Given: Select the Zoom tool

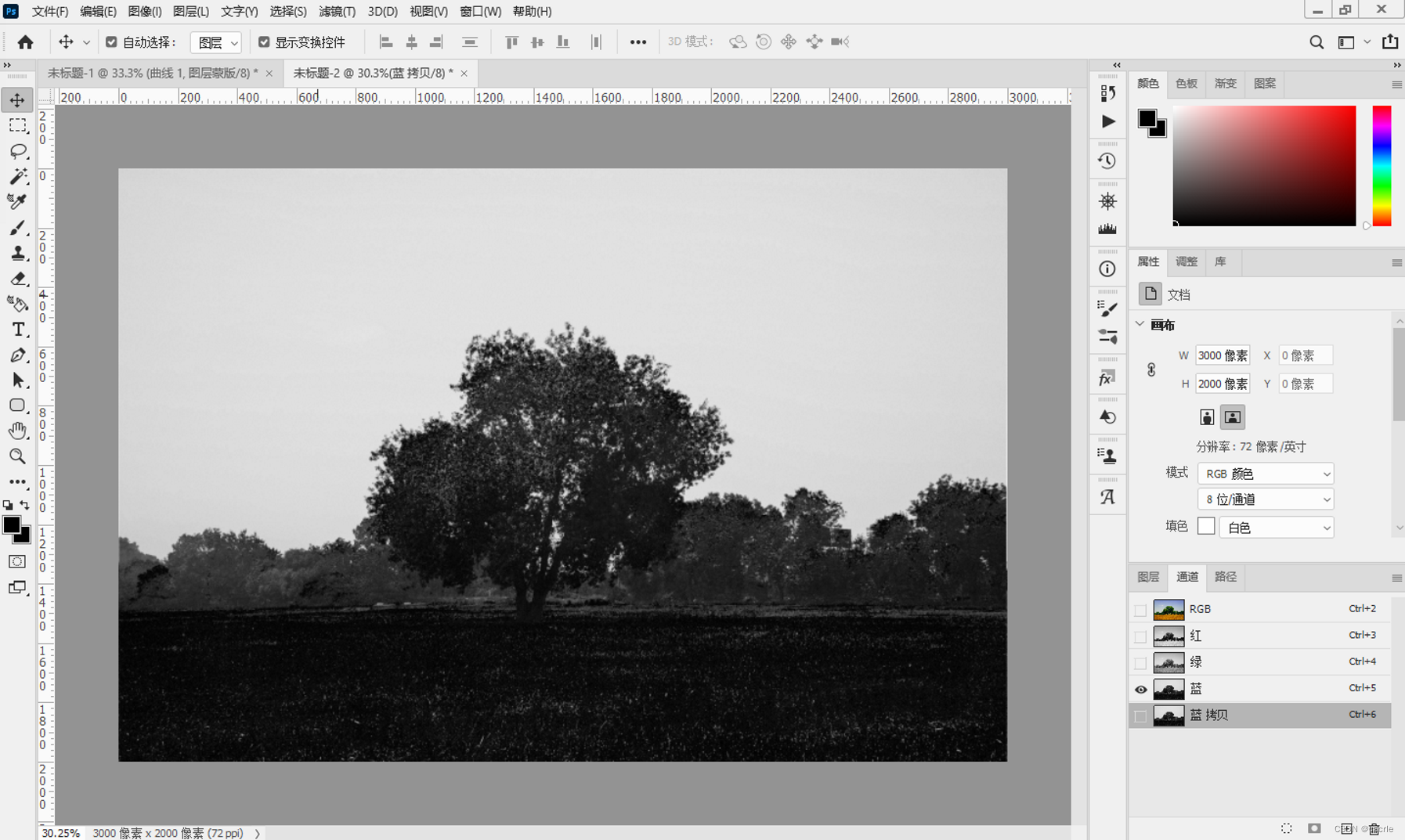Looking at the screenshot, I should click(x=17, y=456).
